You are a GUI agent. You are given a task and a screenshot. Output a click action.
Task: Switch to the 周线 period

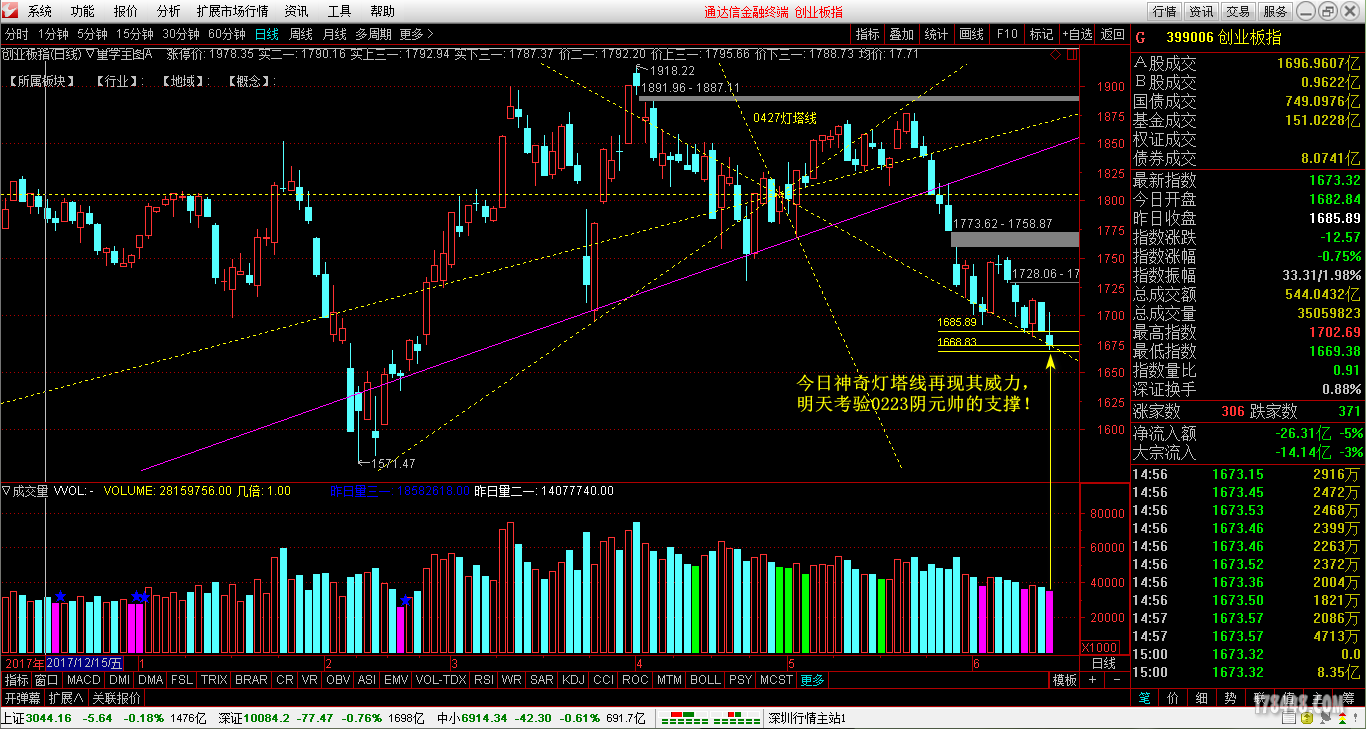301,34
